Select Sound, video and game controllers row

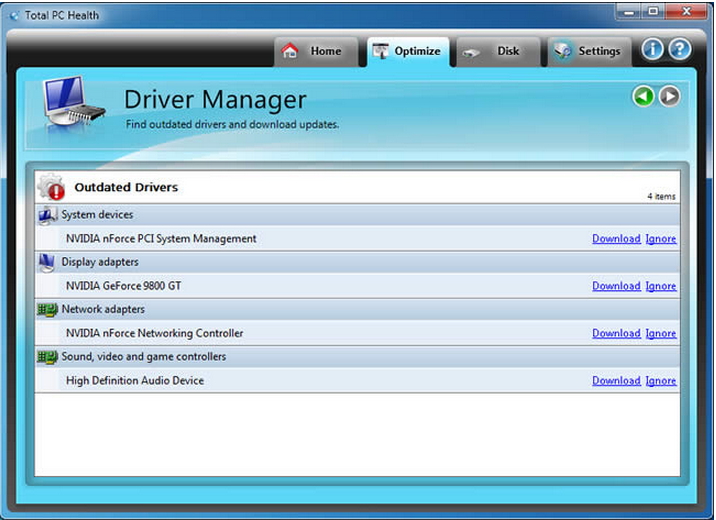358,357
